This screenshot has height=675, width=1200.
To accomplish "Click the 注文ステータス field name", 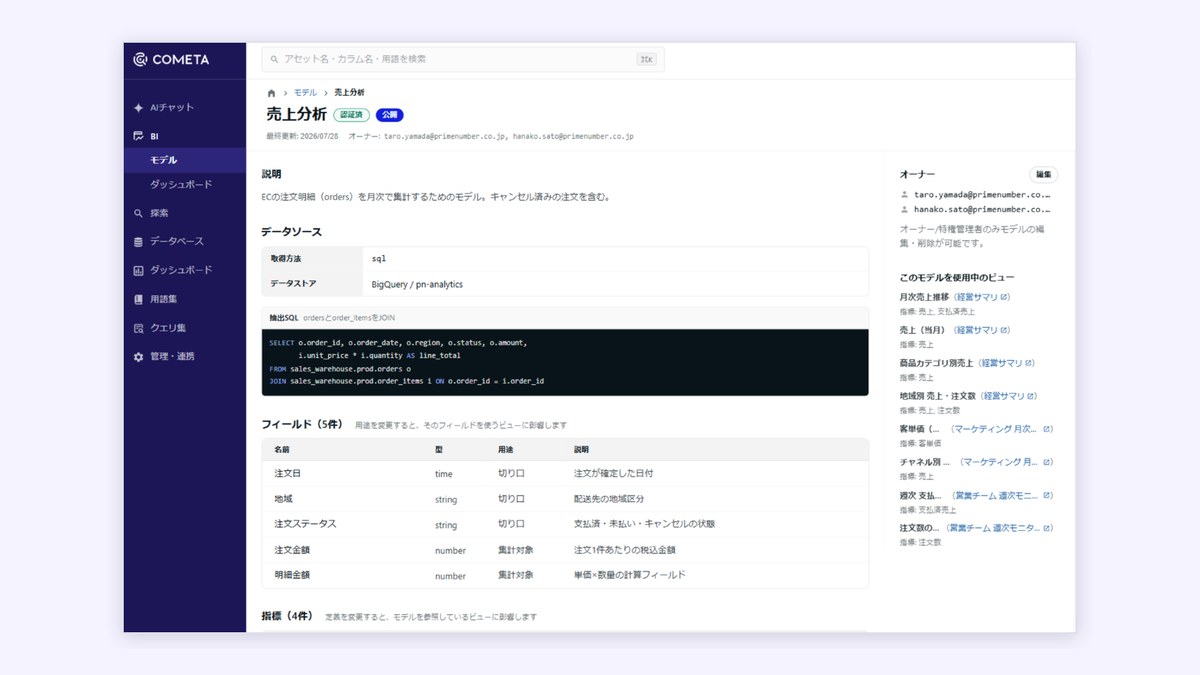I will (x=305, y=524).
